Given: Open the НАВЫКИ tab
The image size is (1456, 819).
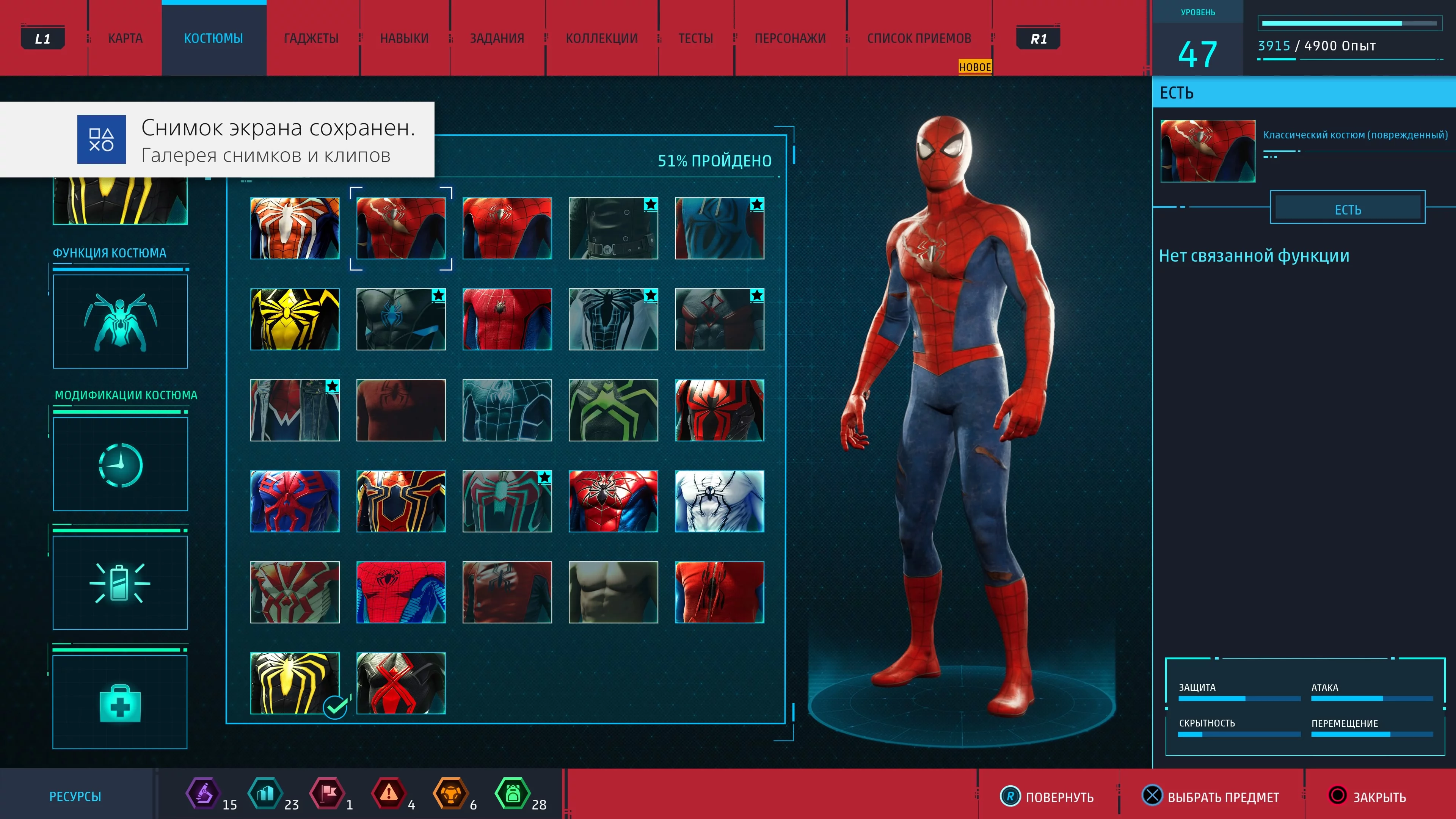Looking at the screenshot, I should click(x=404, y=38).
